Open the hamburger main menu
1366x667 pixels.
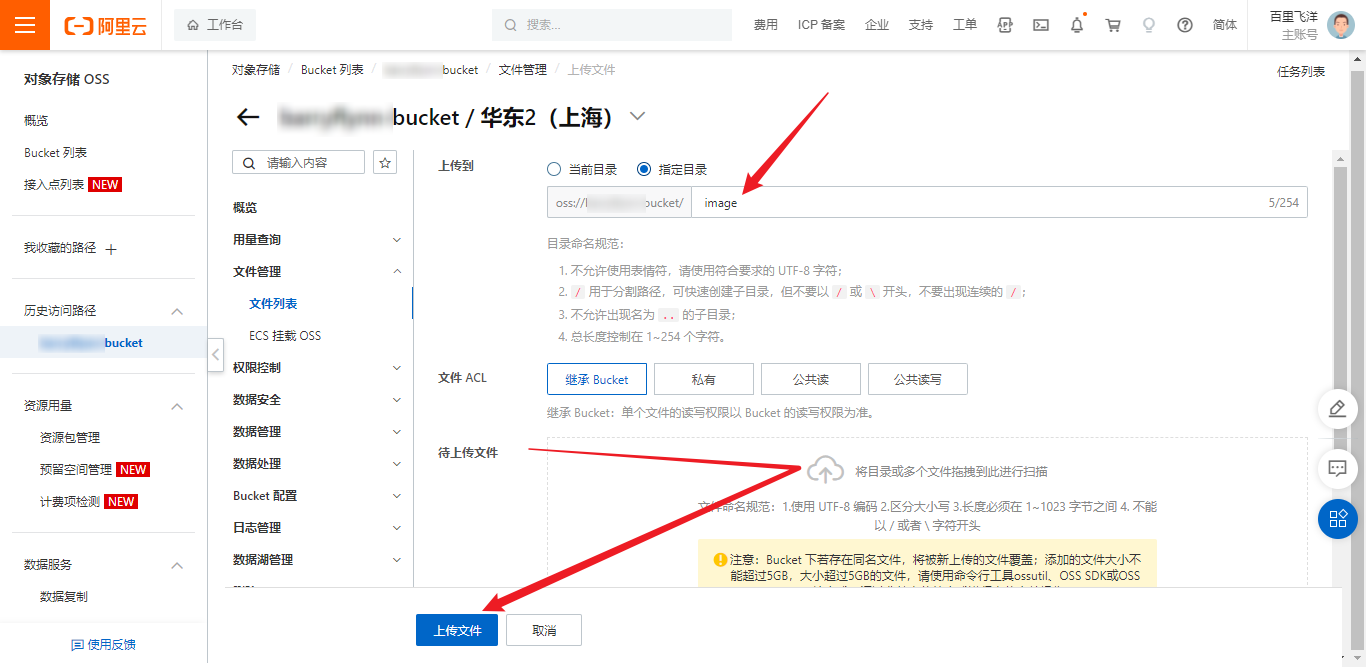pyautogui.click(x=25, y=25)
